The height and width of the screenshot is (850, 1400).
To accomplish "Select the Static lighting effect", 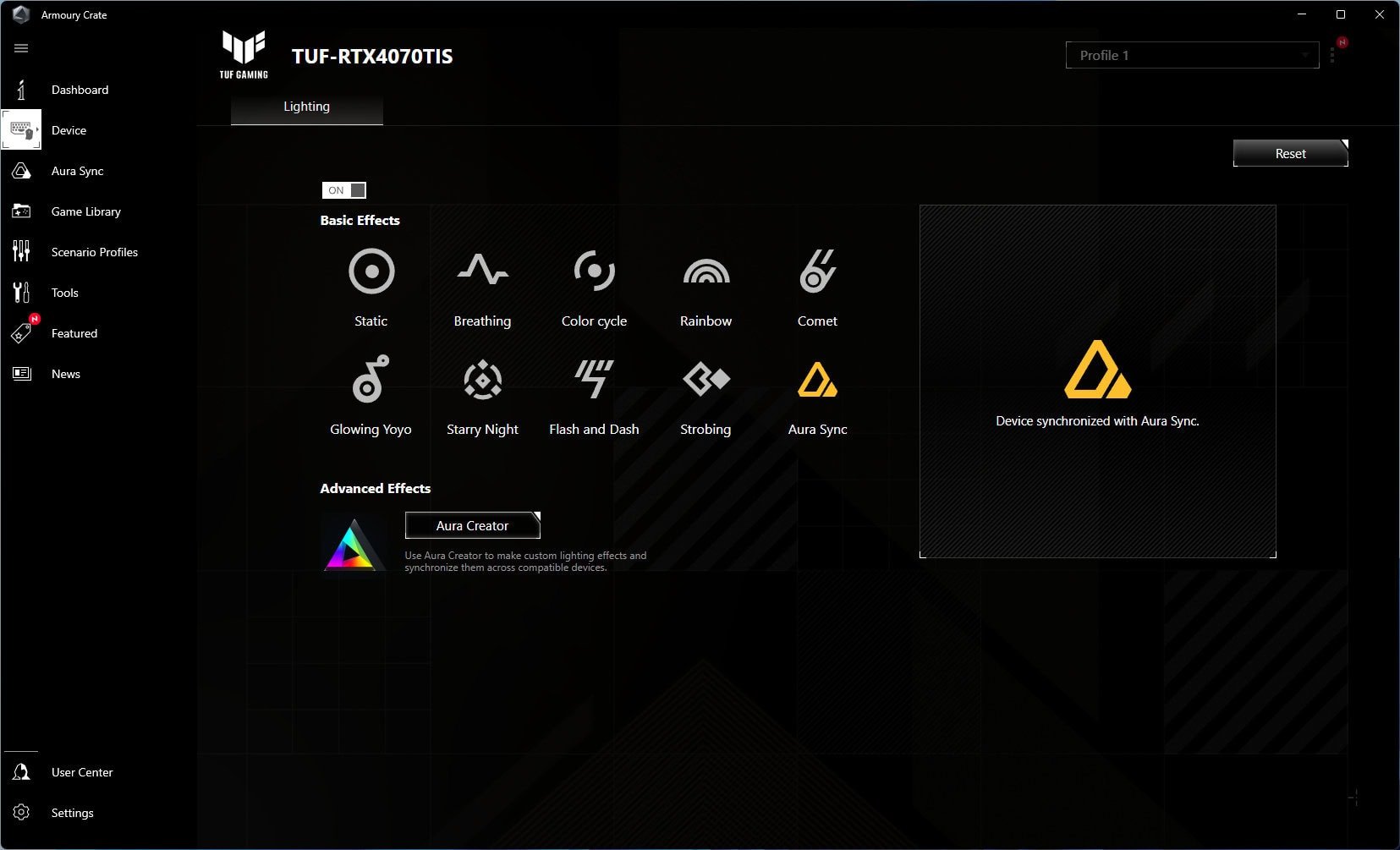I will point(371,271).
